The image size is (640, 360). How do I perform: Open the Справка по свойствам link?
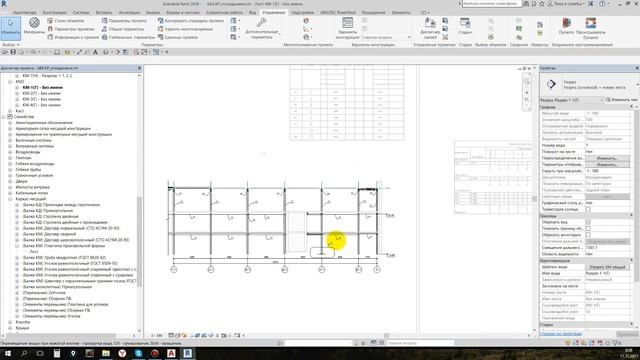point(561,334)
